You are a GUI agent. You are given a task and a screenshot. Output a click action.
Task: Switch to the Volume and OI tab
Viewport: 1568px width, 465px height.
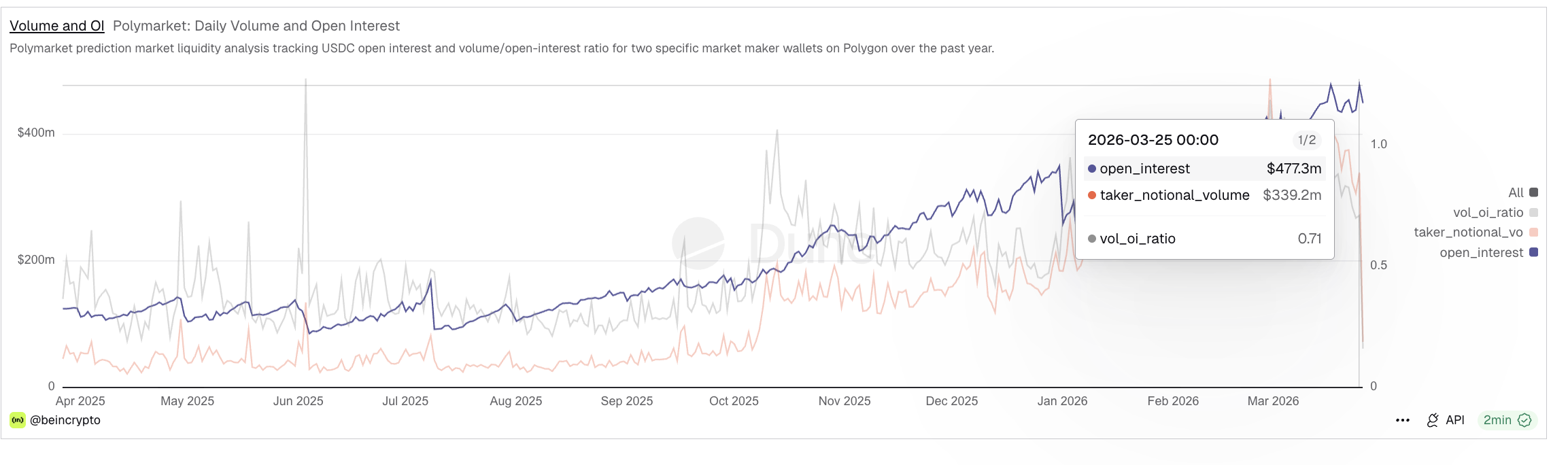(x=56, y=26)
